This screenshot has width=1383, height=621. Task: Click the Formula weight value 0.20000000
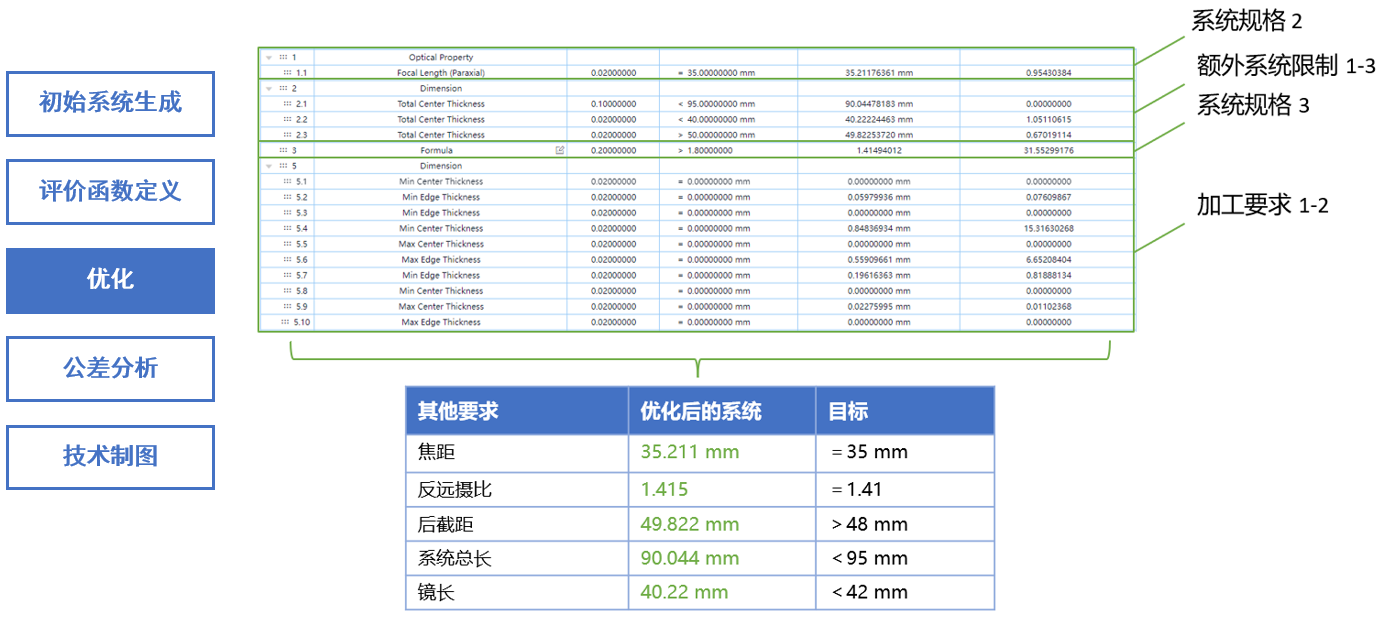coord(613,150)
